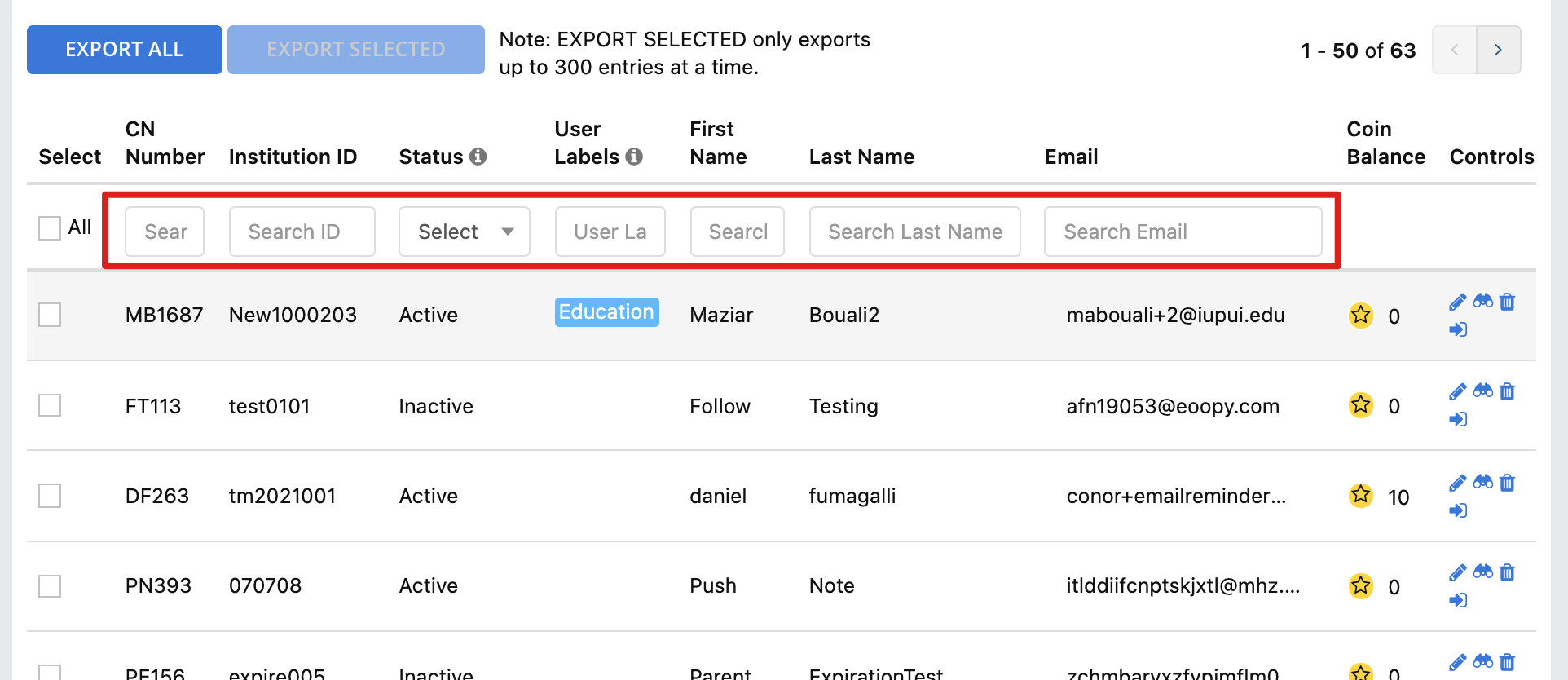View user MB1687 with binoculars icon
Screen dimensions: 1568x680
1483,301
